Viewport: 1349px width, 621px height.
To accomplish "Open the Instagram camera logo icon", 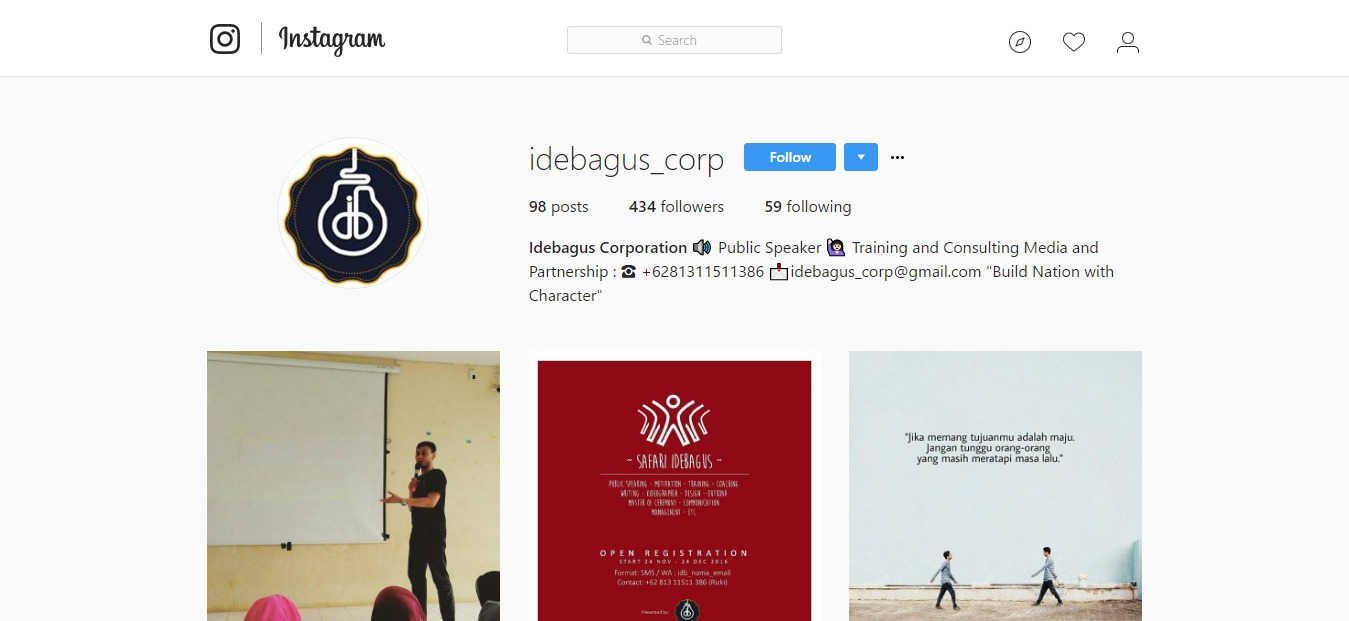I will point(225,39).
